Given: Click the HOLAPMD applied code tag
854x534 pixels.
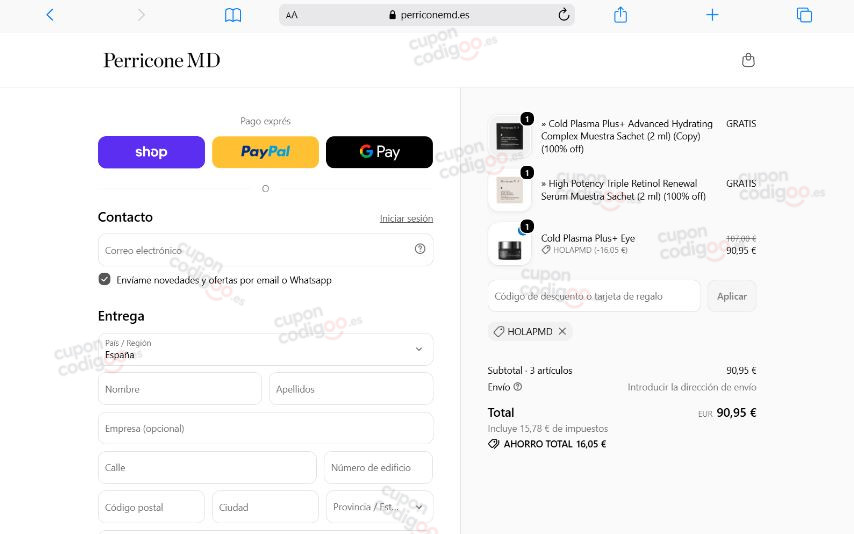Looking at the screenshot, I should 529,331.
